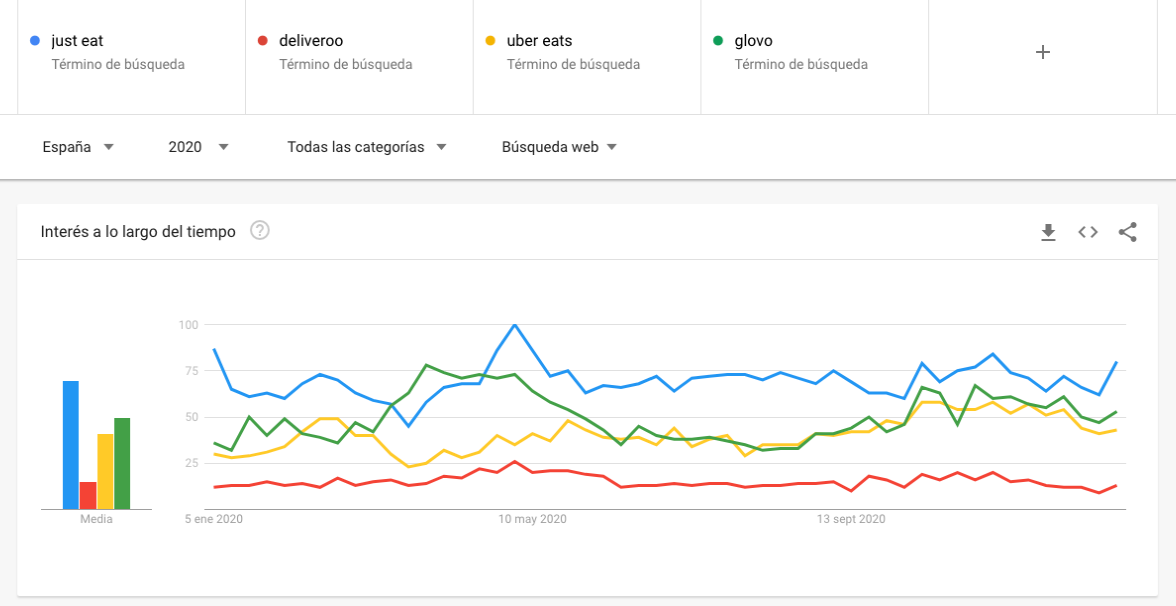Image resolution: width=1176 pixels, height=606 pixels.
Task: Open help for Interés a lo largo del tiempo
Action: pyautogui.click(x=260, y=231)
